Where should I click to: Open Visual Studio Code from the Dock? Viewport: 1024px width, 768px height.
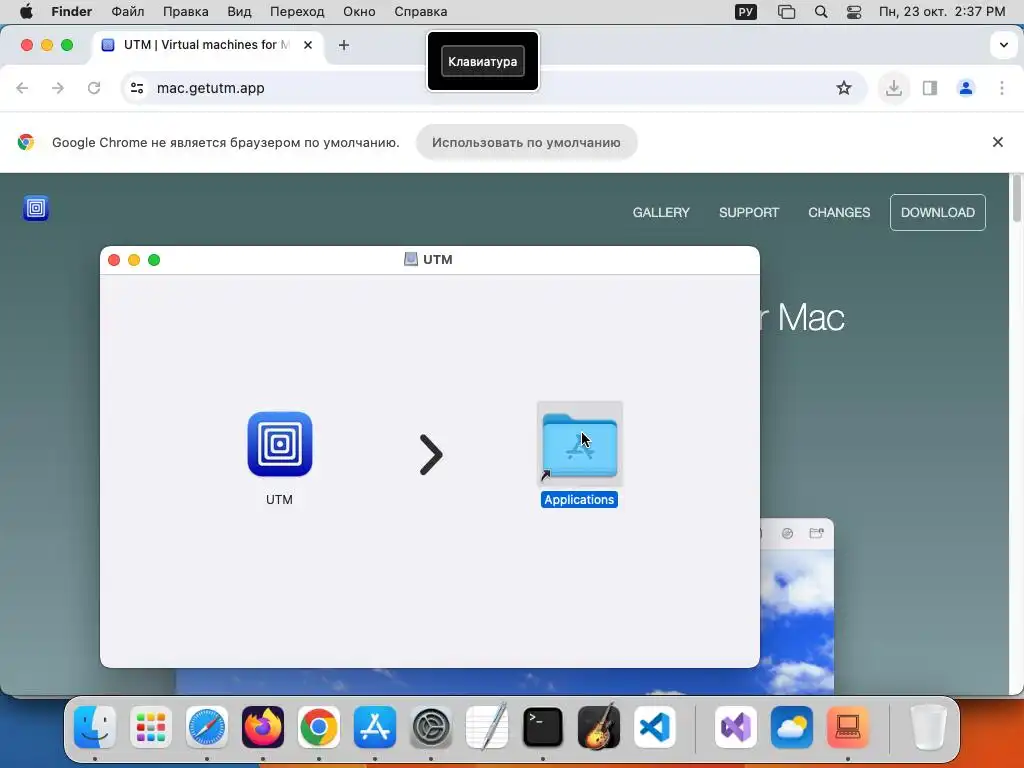point(655,727)
